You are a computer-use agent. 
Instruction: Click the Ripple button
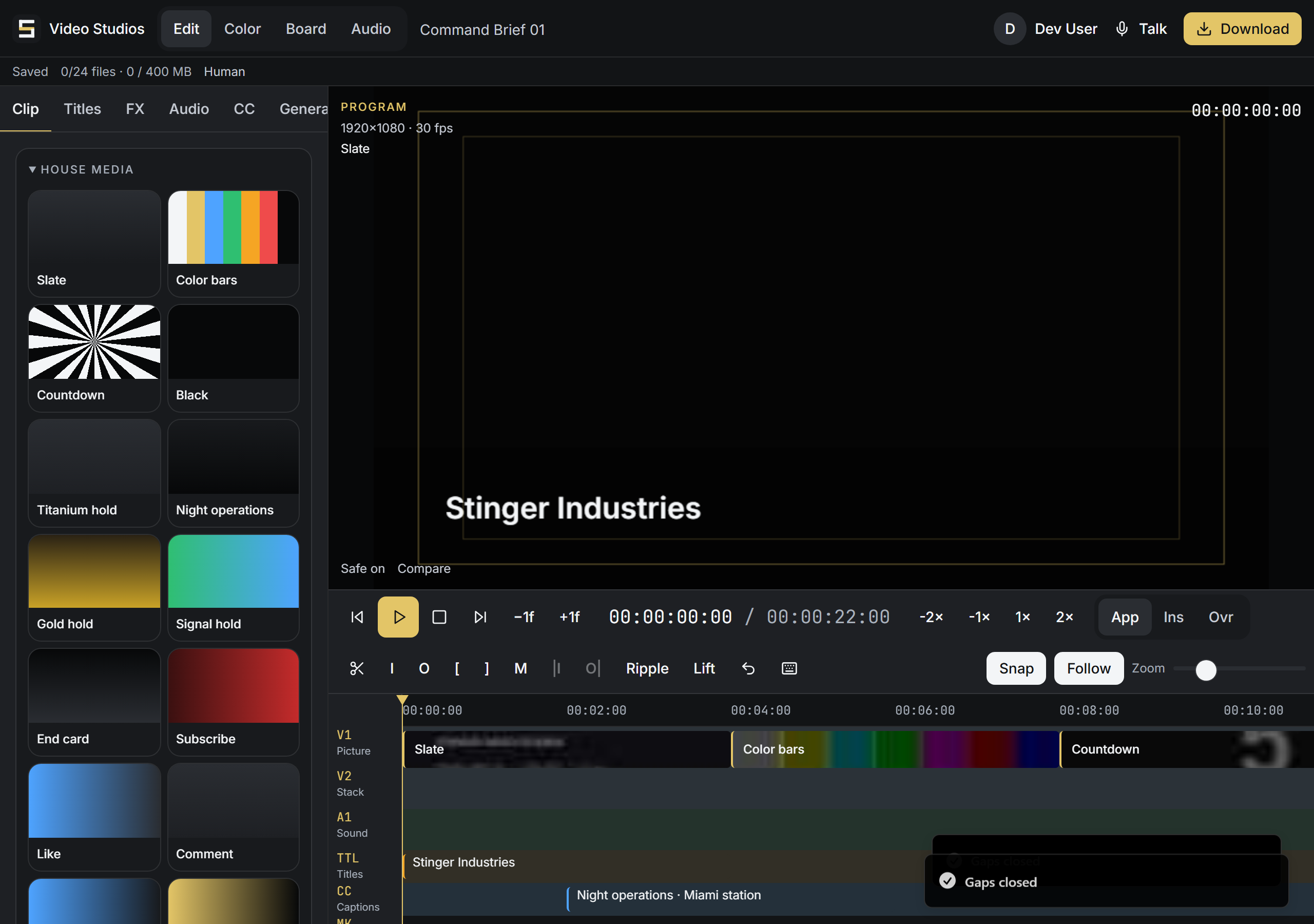click(647, 668)
